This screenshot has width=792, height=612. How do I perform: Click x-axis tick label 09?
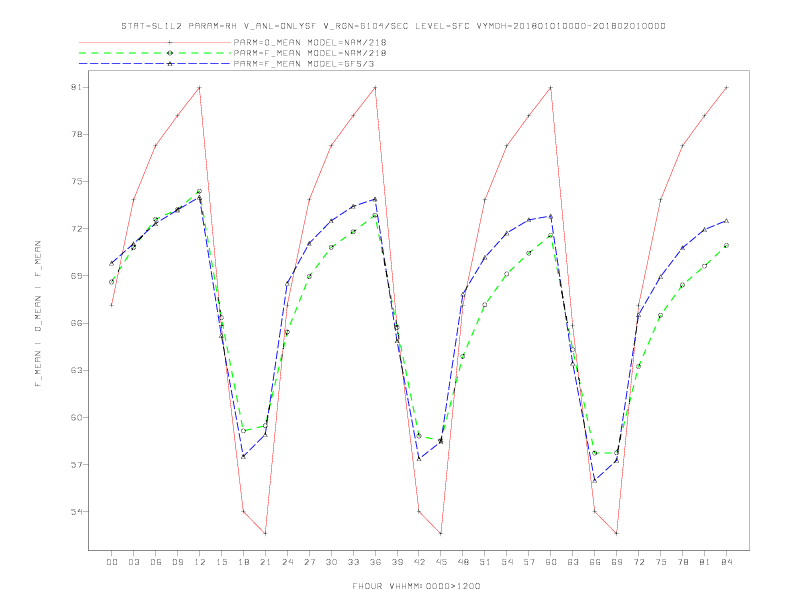(177, 562)
